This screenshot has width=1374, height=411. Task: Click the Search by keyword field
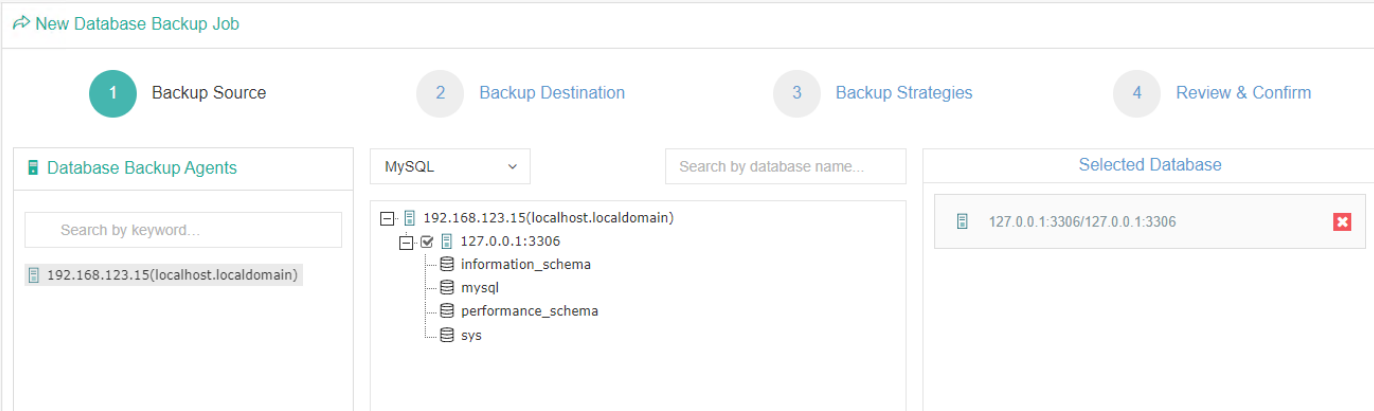183,230
